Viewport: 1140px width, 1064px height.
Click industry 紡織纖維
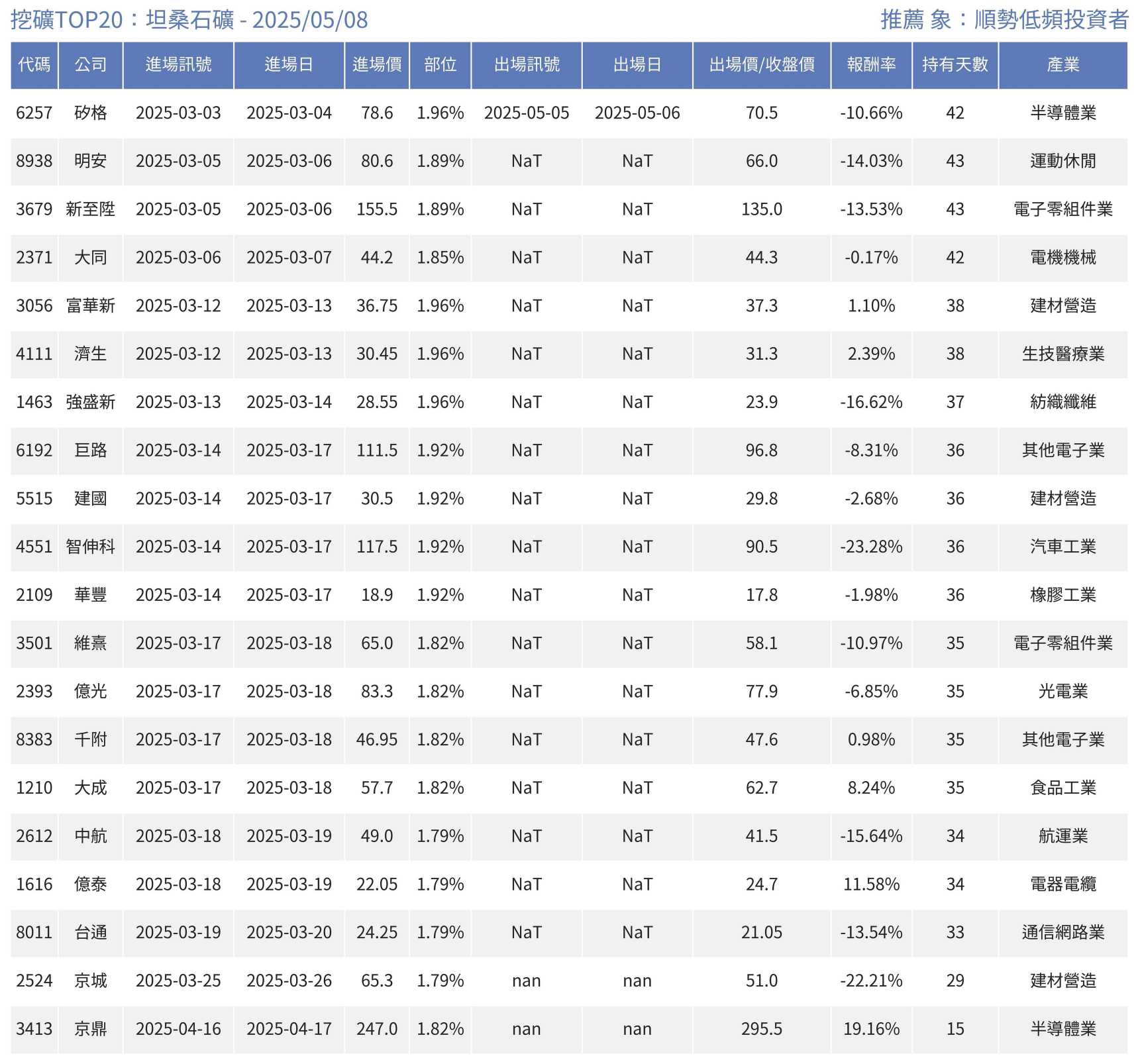tap(1063, 402)
